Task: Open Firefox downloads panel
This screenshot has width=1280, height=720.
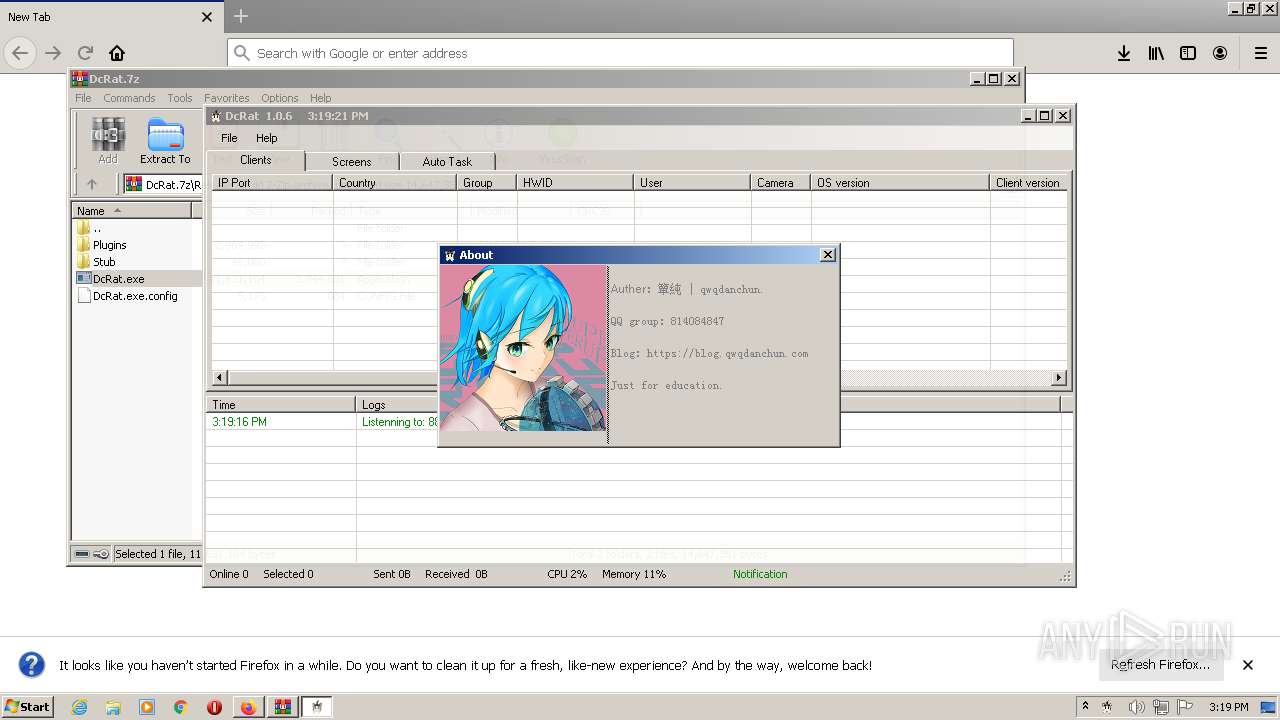Action: point(1124,53)
